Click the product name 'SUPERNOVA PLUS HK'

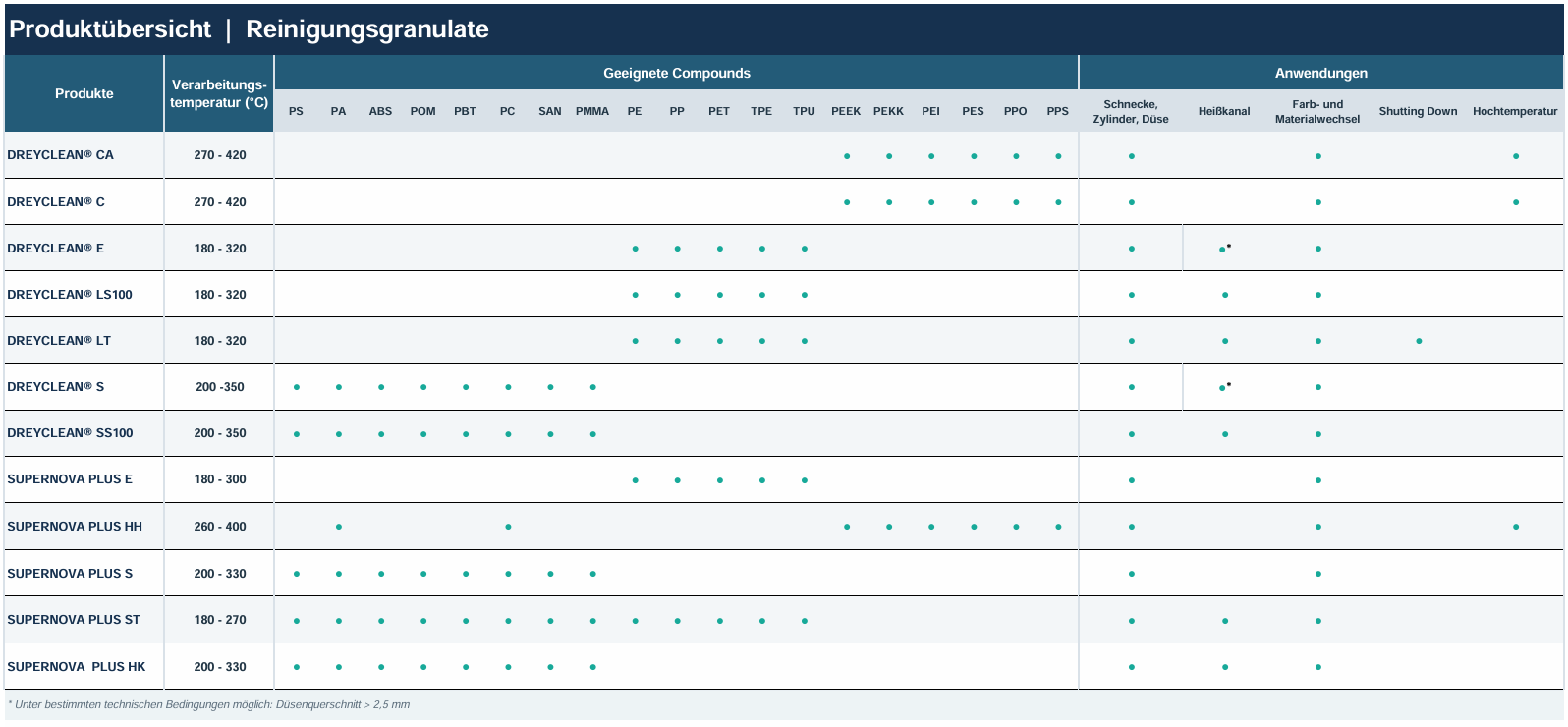[x=77, y=667]
